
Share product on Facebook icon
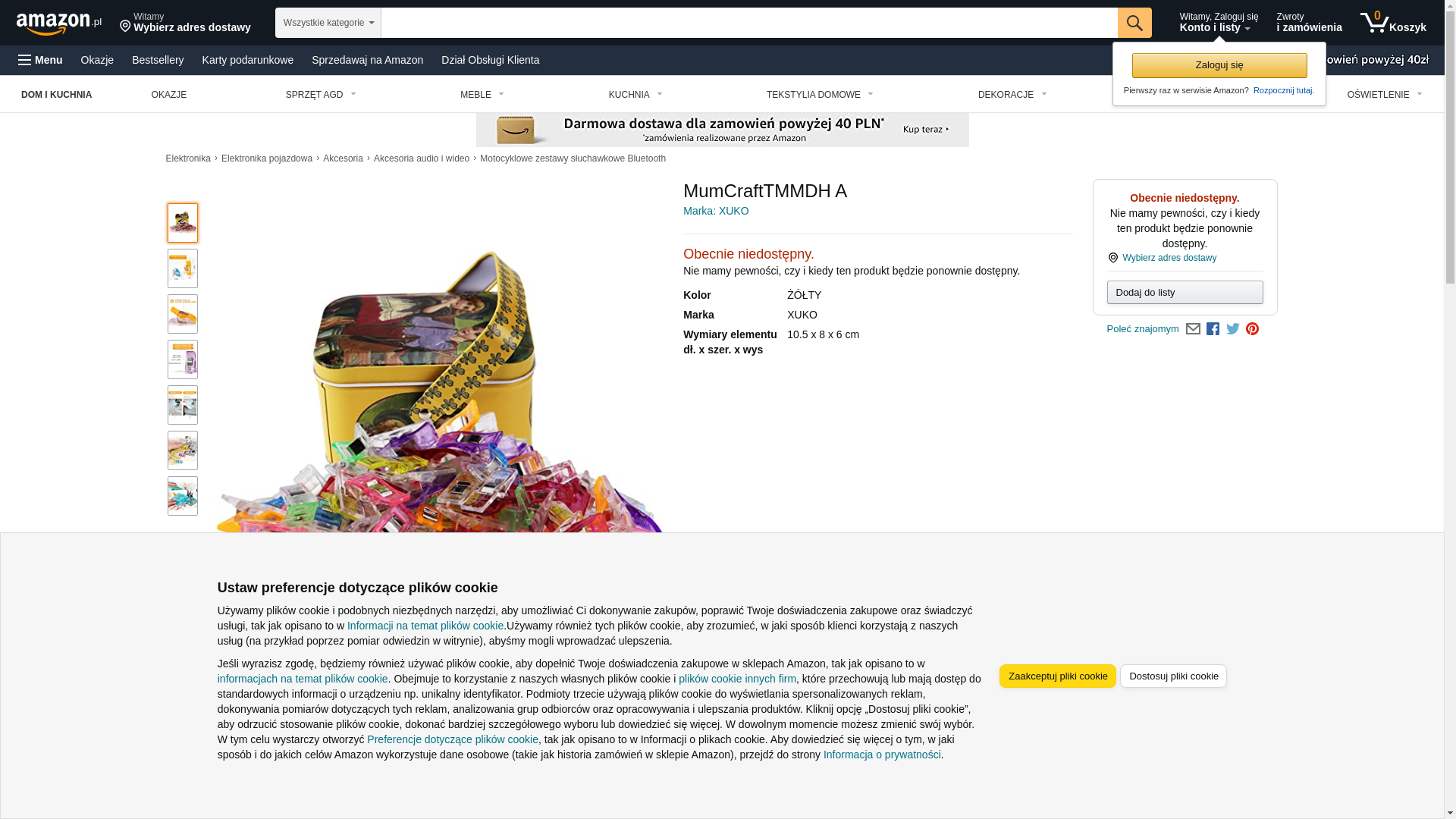click(1213, 329)
